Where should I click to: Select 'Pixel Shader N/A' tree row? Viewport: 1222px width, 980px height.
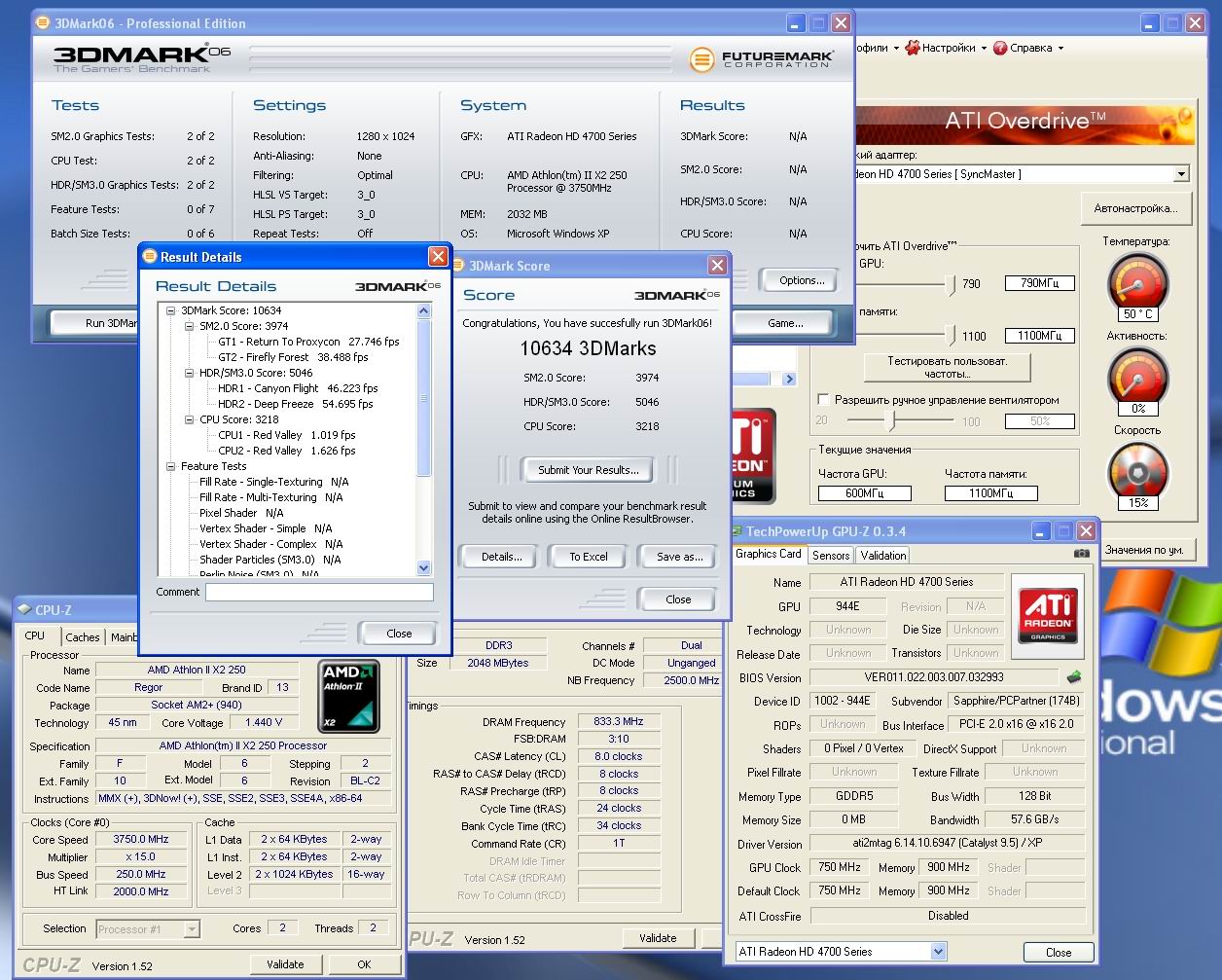pos(241,513)
